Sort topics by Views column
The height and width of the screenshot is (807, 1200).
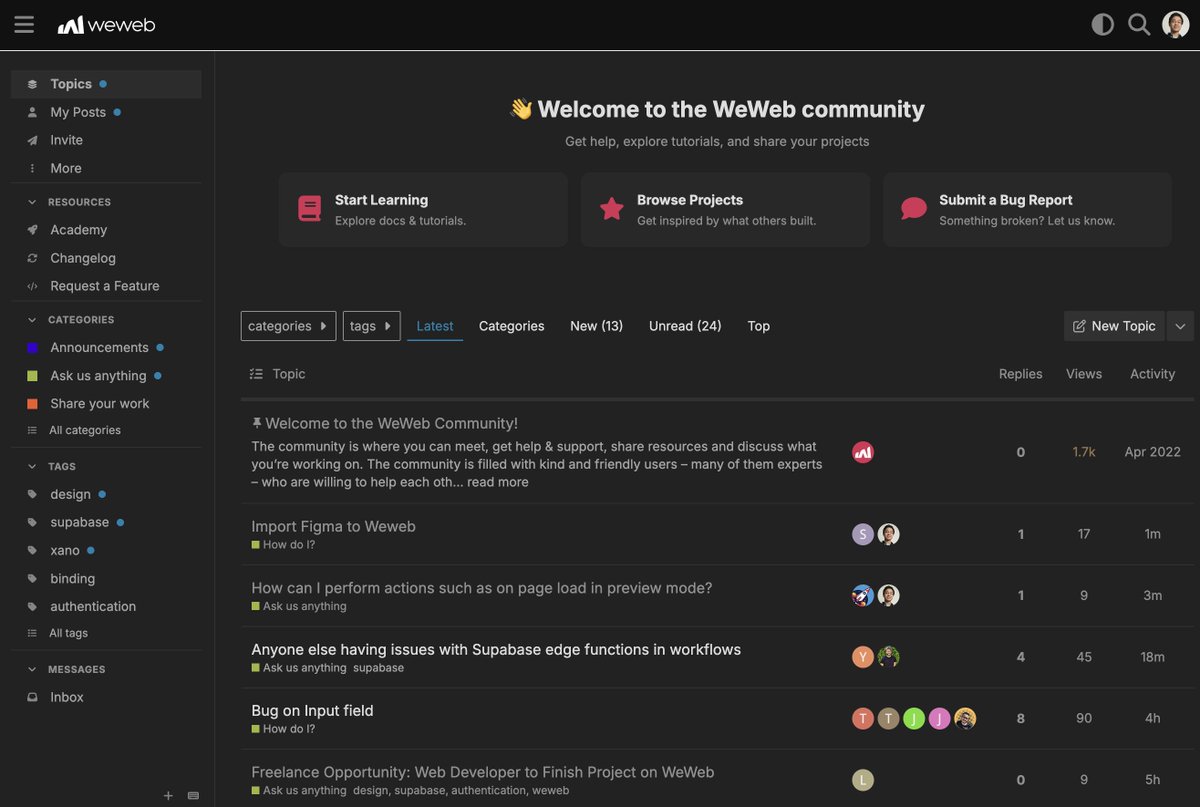click(x=1084, y=374)
